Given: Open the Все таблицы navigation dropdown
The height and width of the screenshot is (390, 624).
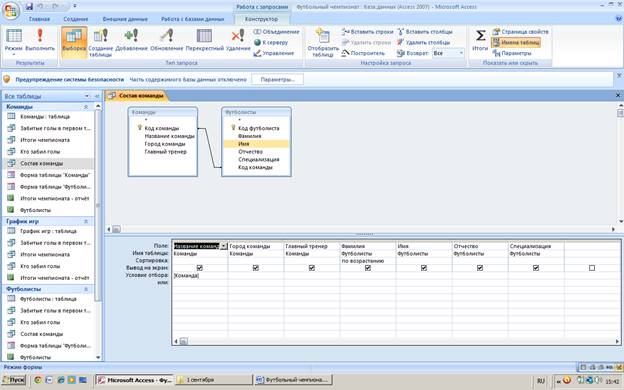Looking at the screenshot, I should point(87,96).
